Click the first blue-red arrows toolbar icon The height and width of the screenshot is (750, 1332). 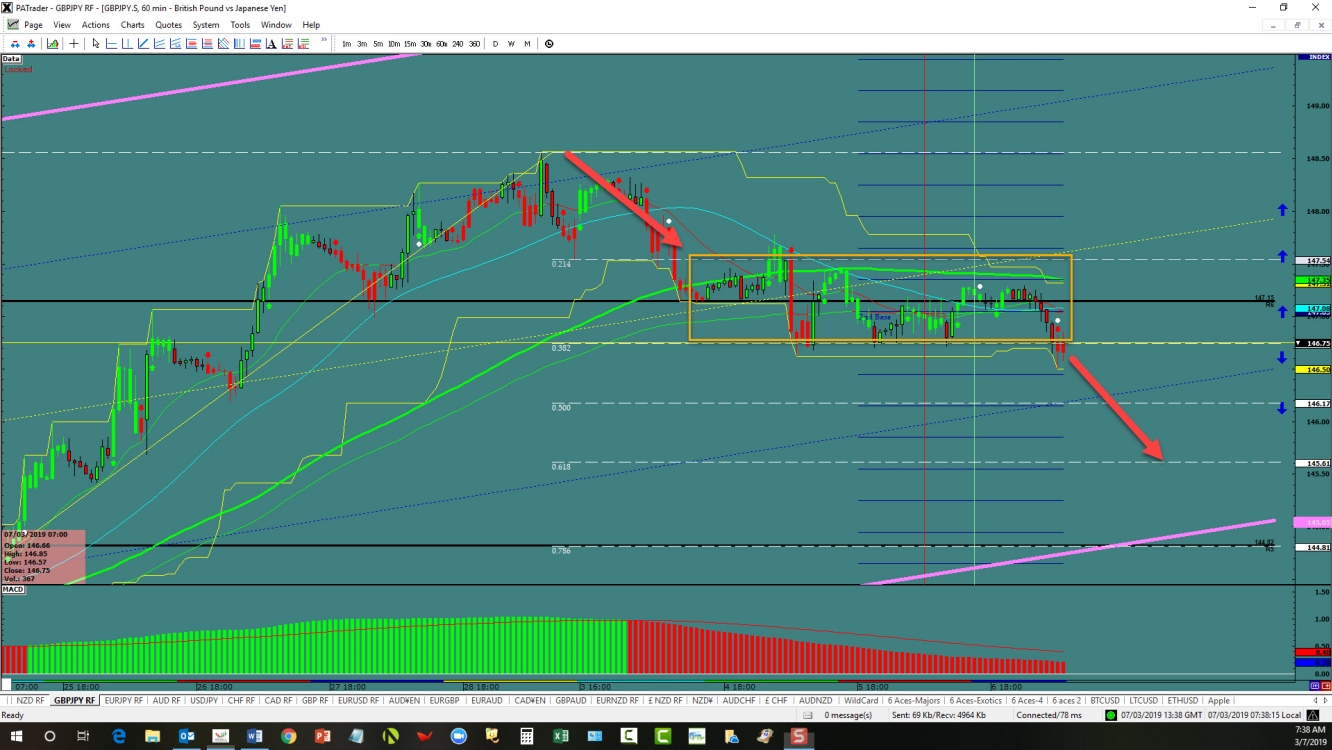click(15, 43)
